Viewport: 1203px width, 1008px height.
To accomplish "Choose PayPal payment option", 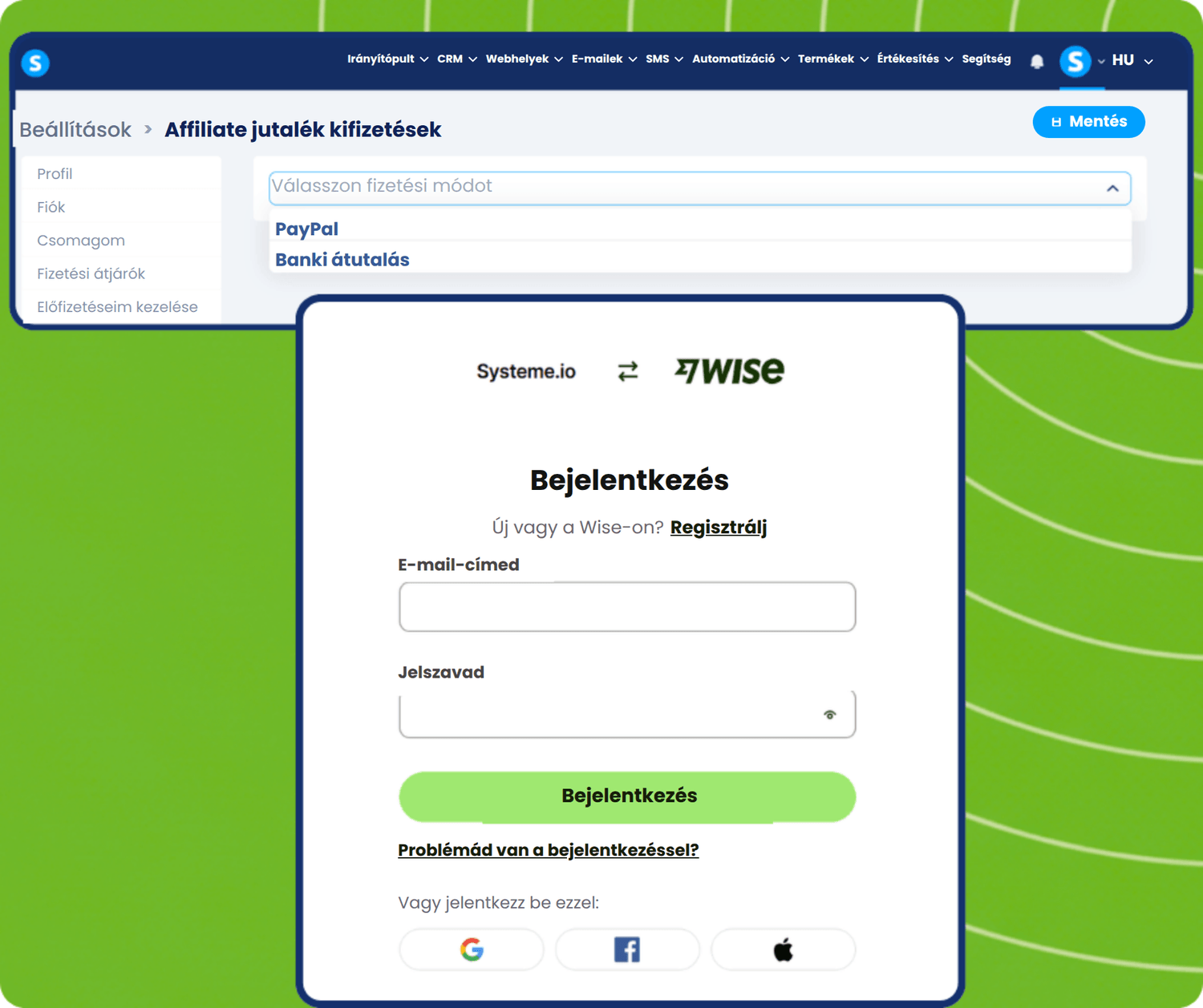I will click(699, 229).
